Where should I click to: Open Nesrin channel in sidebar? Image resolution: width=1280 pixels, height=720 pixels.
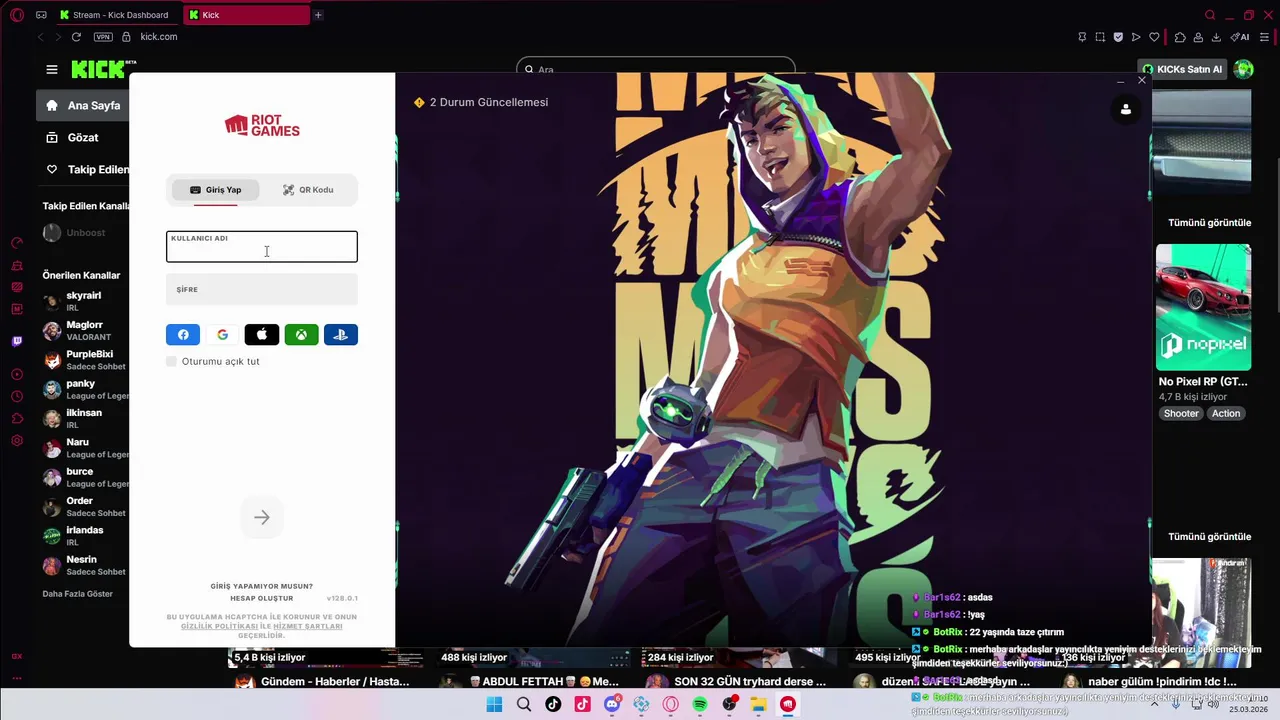click(x=85, y=565)
